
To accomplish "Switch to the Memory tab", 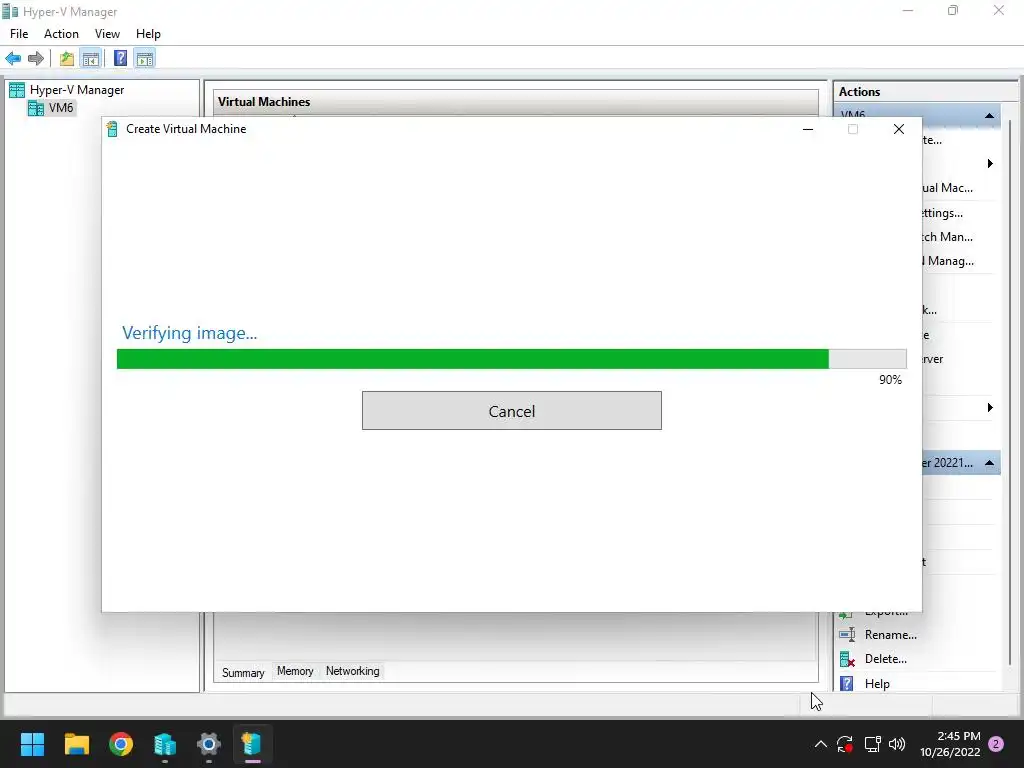I will point(295,671).
